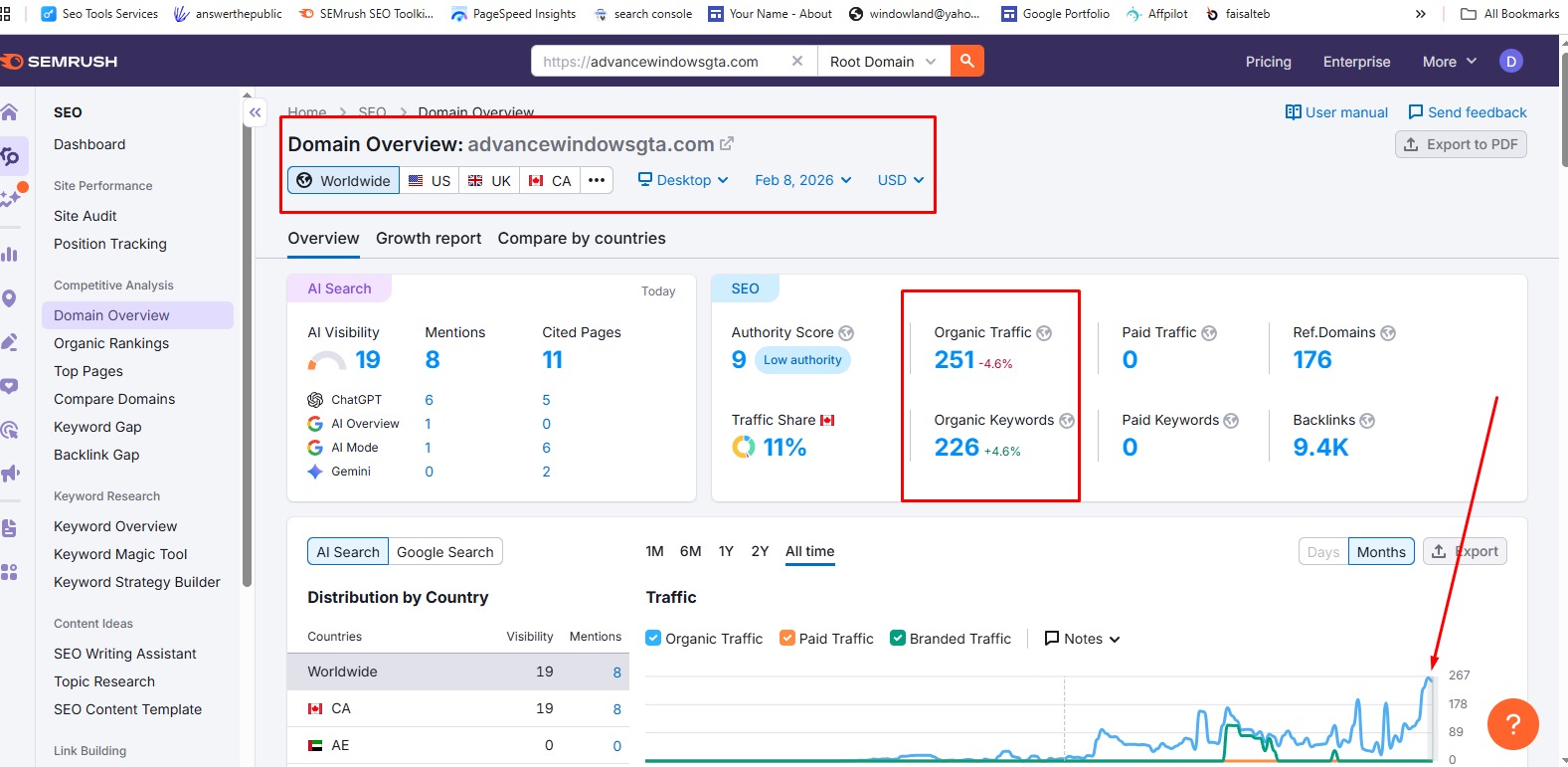Expand the More menu in the header
This screenshot has height=767, width=1568.
pyautogui.click(x=1450, y=62)
